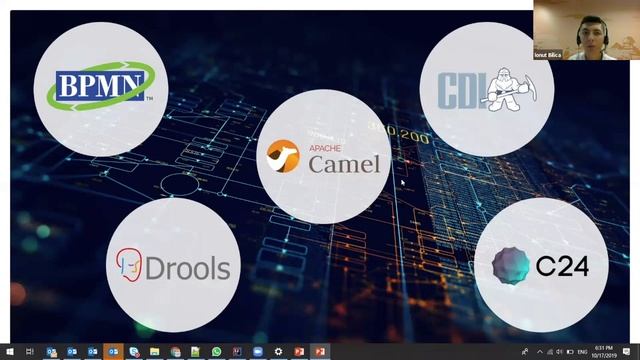Check the battery tray icon

(x=570, y=351)
